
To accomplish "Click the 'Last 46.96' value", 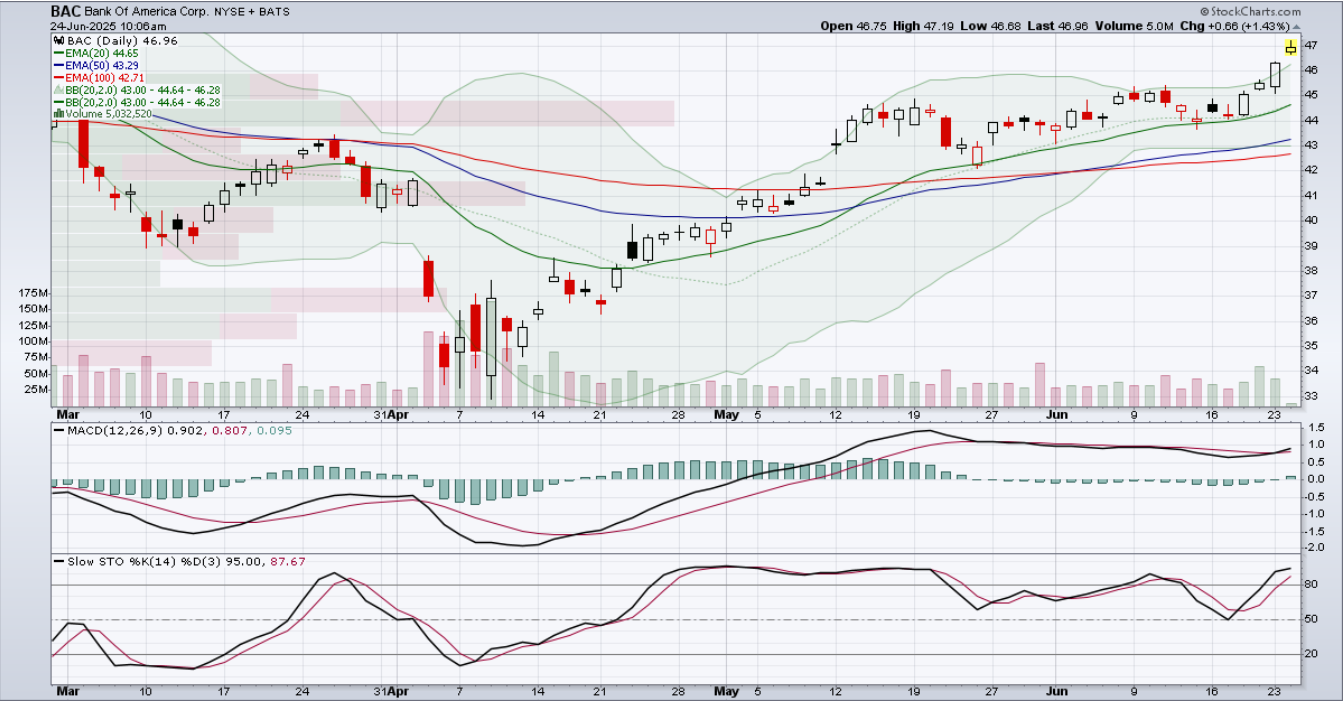I will [1056, 26].
